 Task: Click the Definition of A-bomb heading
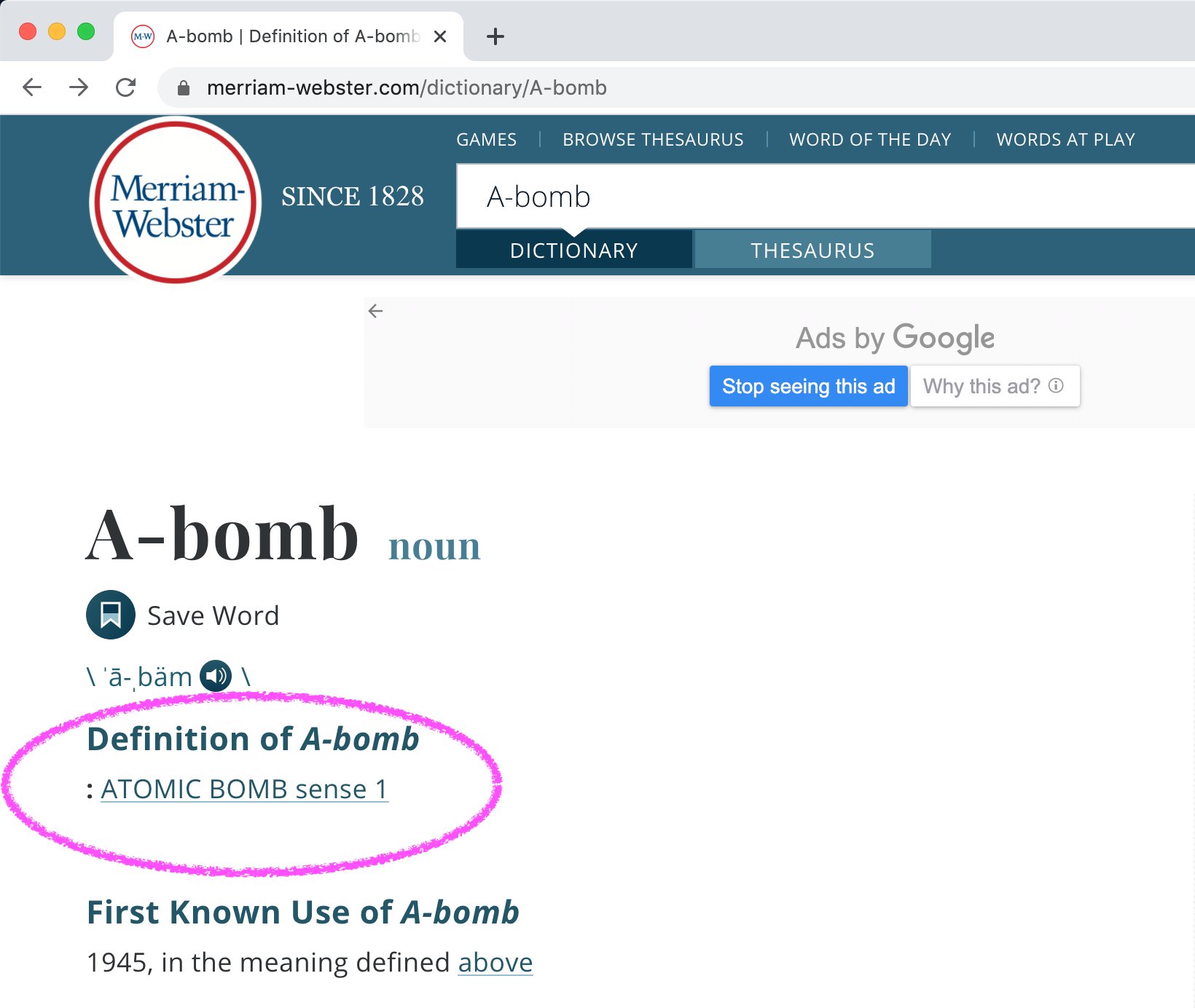254,739
